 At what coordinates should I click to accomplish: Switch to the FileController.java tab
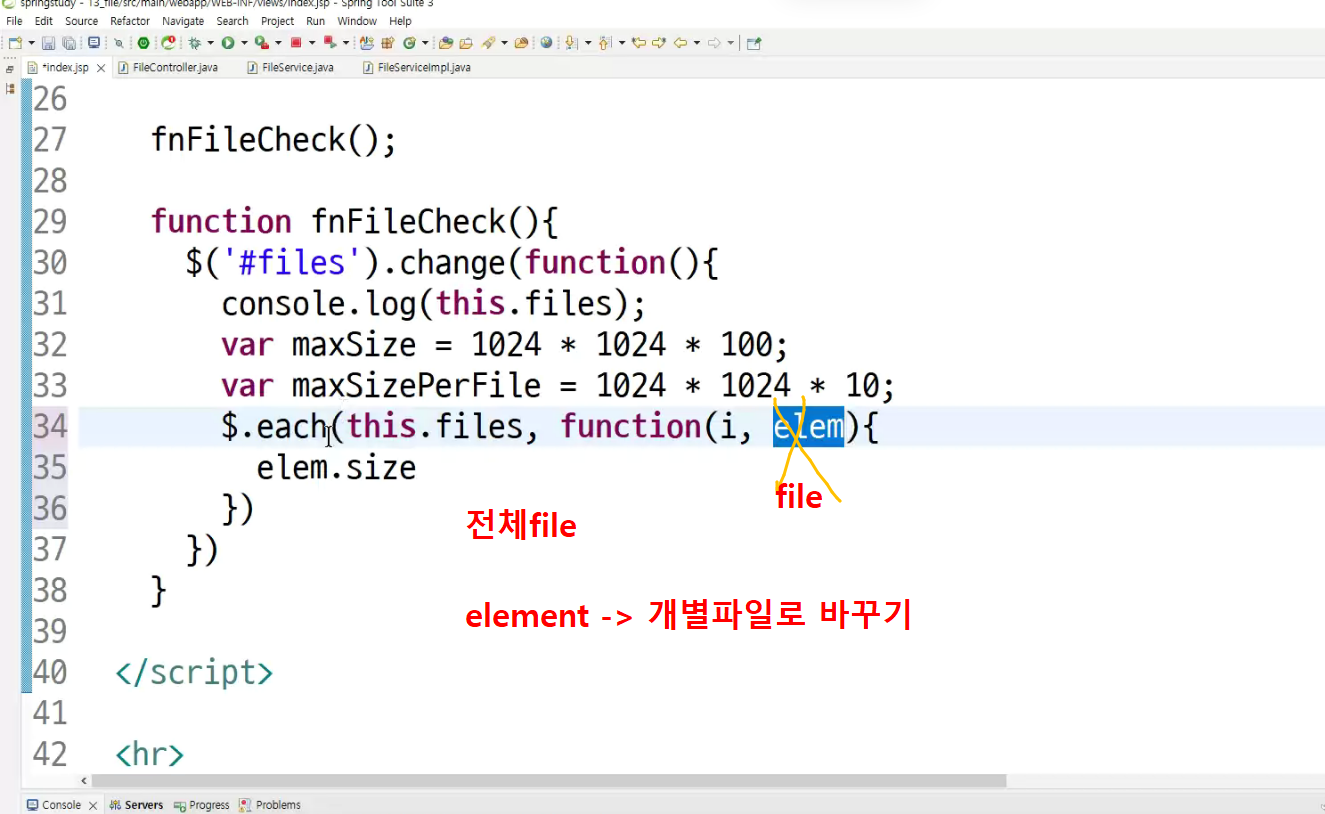pos(168,68)
